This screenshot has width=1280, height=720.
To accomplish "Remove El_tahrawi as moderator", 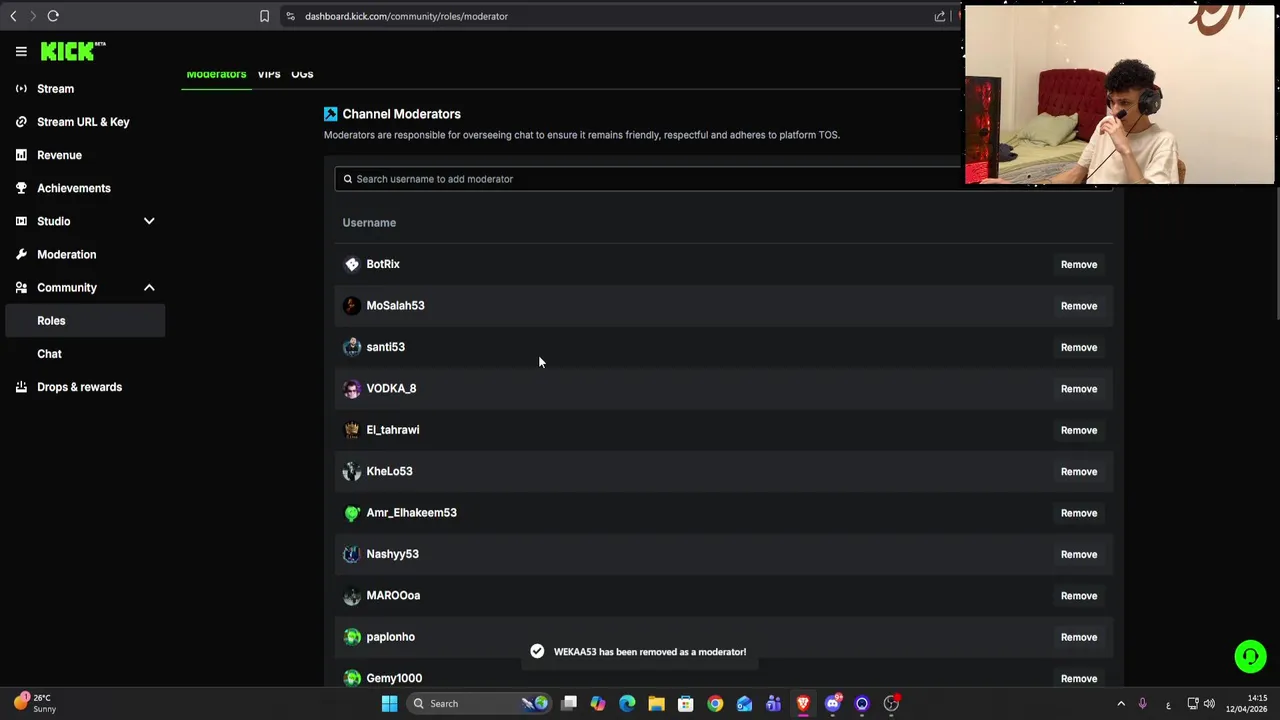I will [x=1079, y=430].
